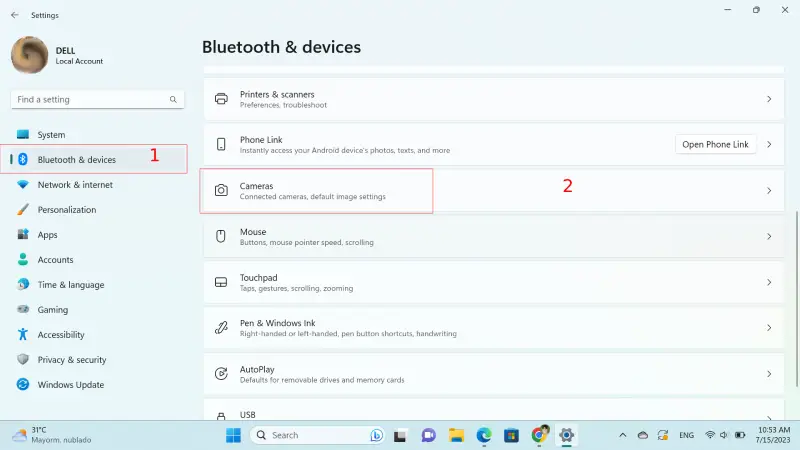Click the search magnifier icon in Find a setting
The image size is (800, 450).
click(x=173, y=99)
